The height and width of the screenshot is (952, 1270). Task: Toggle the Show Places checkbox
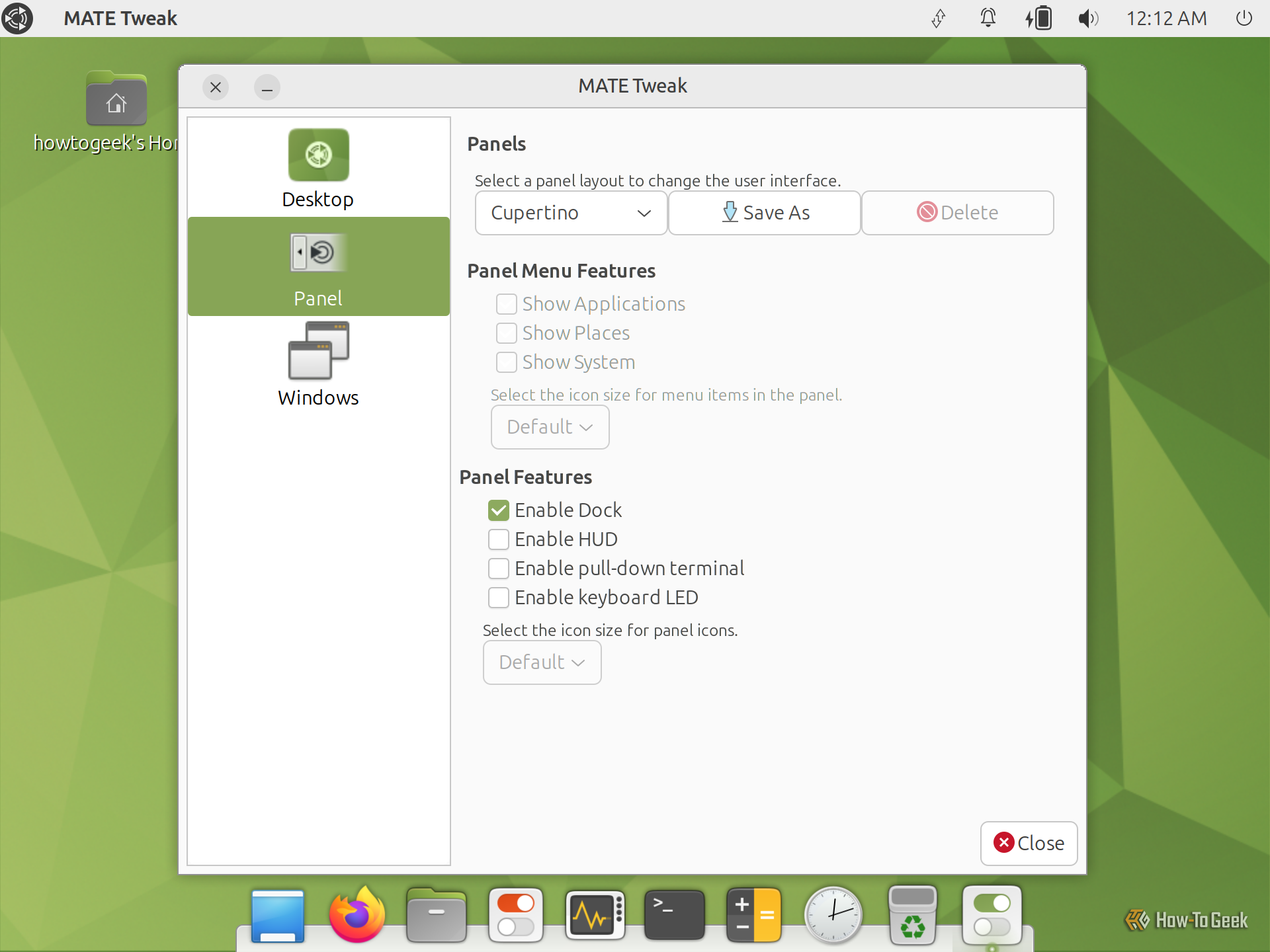pyautogui.click(x=507, y=333)
